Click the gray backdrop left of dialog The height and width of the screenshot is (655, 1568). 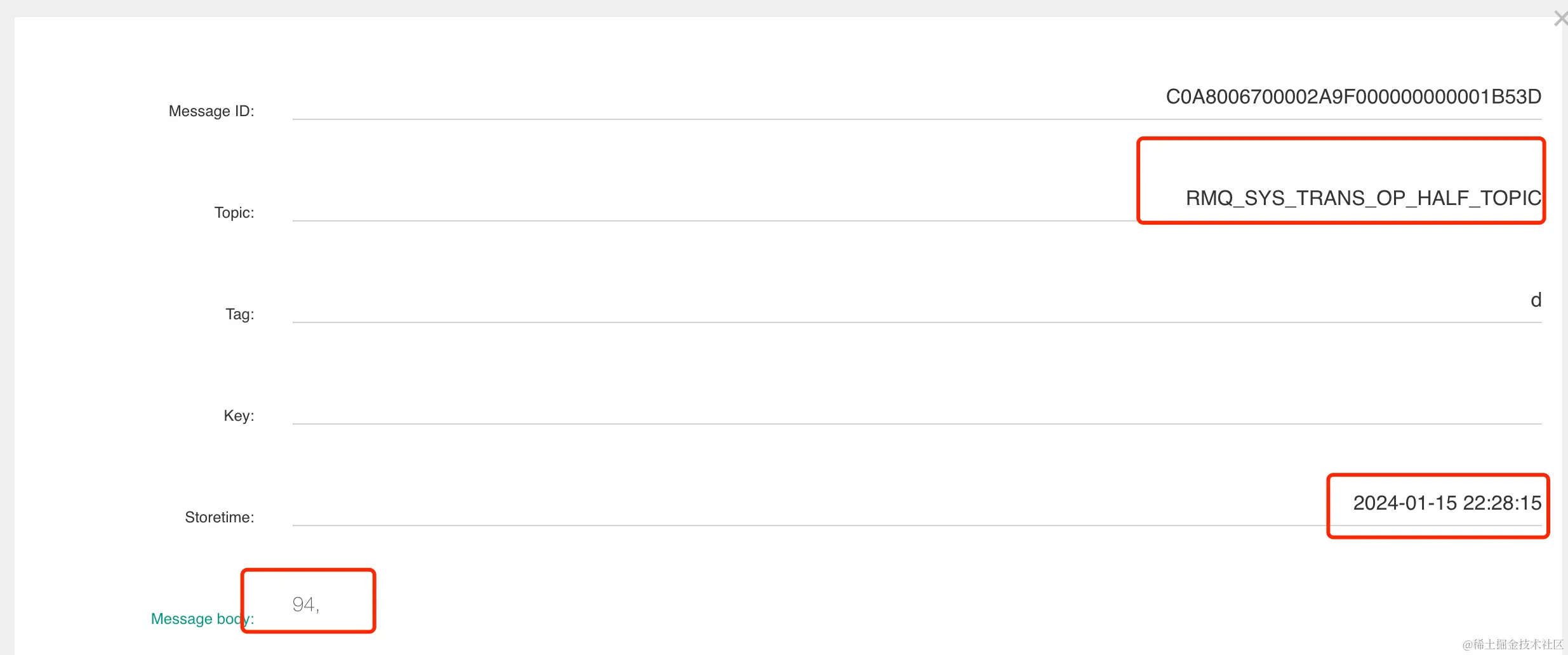[x=6, y=317]
